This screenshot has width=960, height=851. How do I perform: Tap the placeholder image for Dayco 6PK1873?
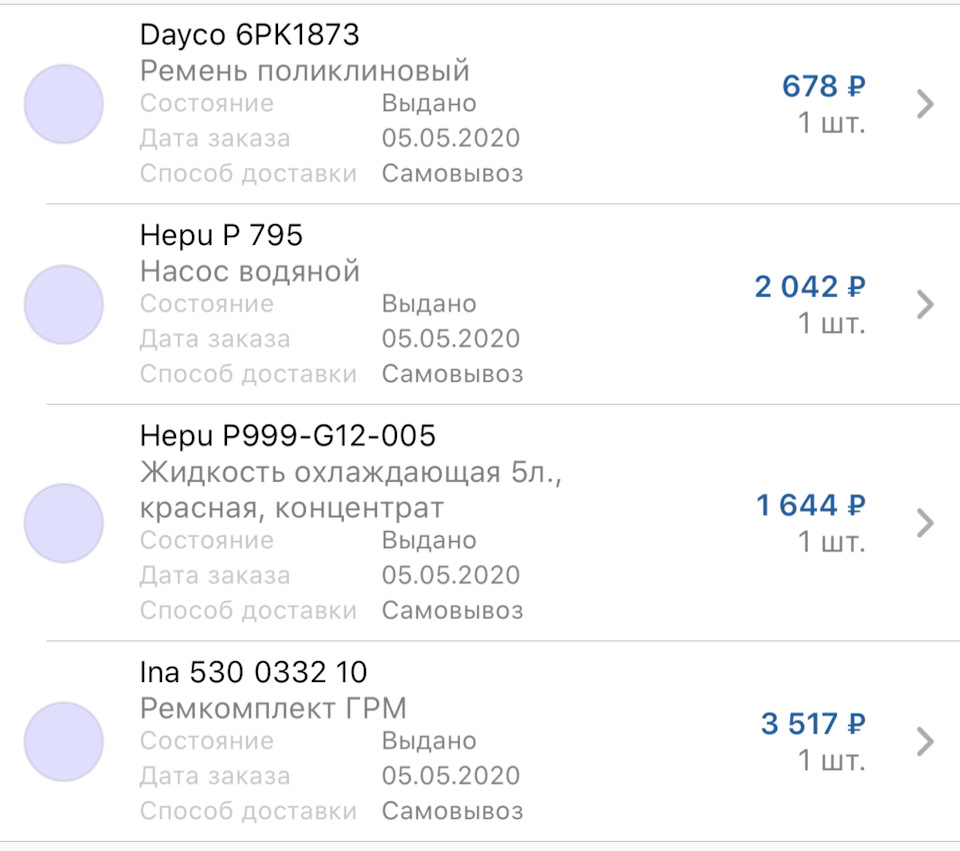64,104
